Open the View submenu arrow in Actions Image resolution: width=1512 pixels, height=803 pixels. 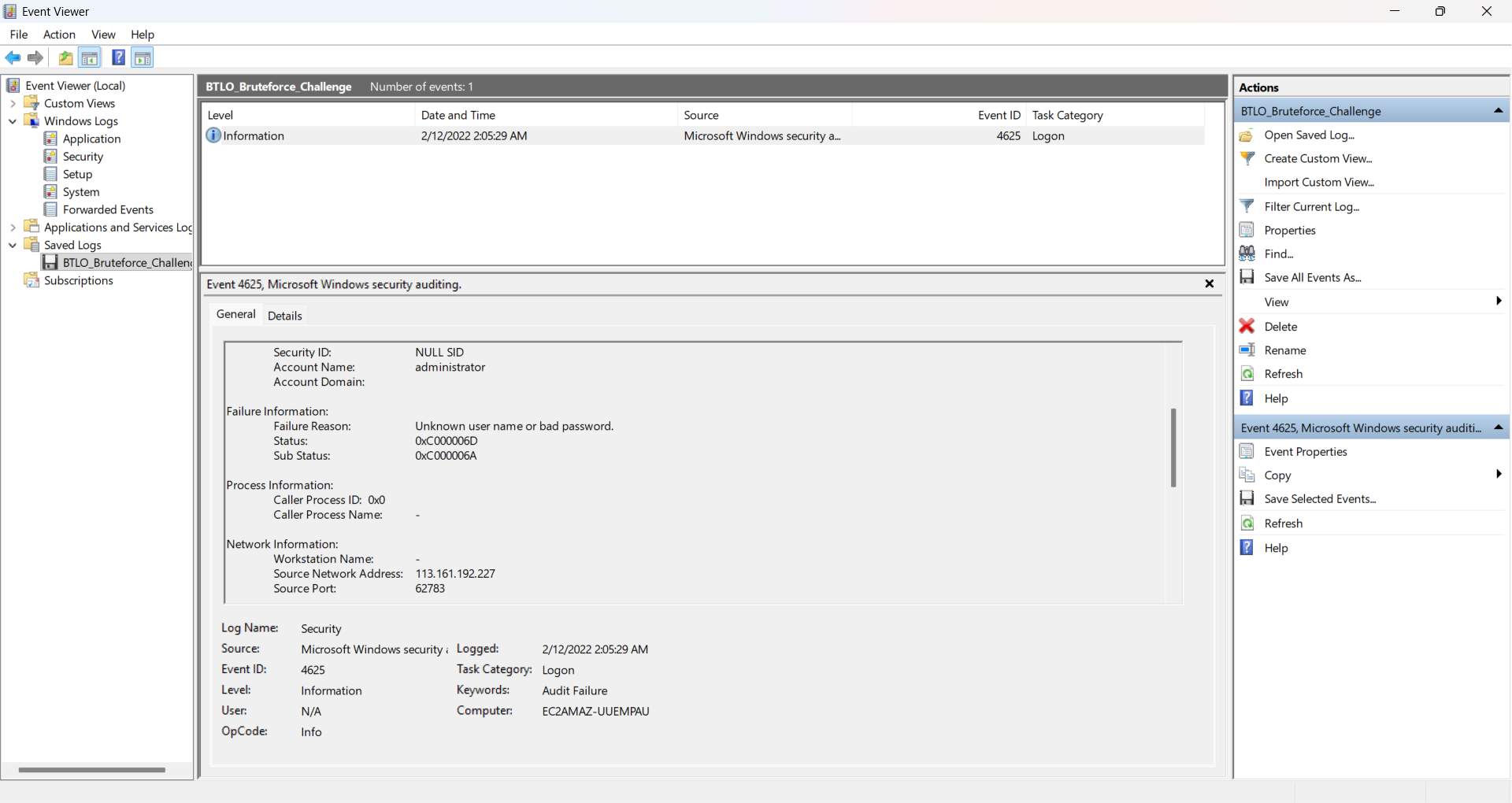point(1499,302)
